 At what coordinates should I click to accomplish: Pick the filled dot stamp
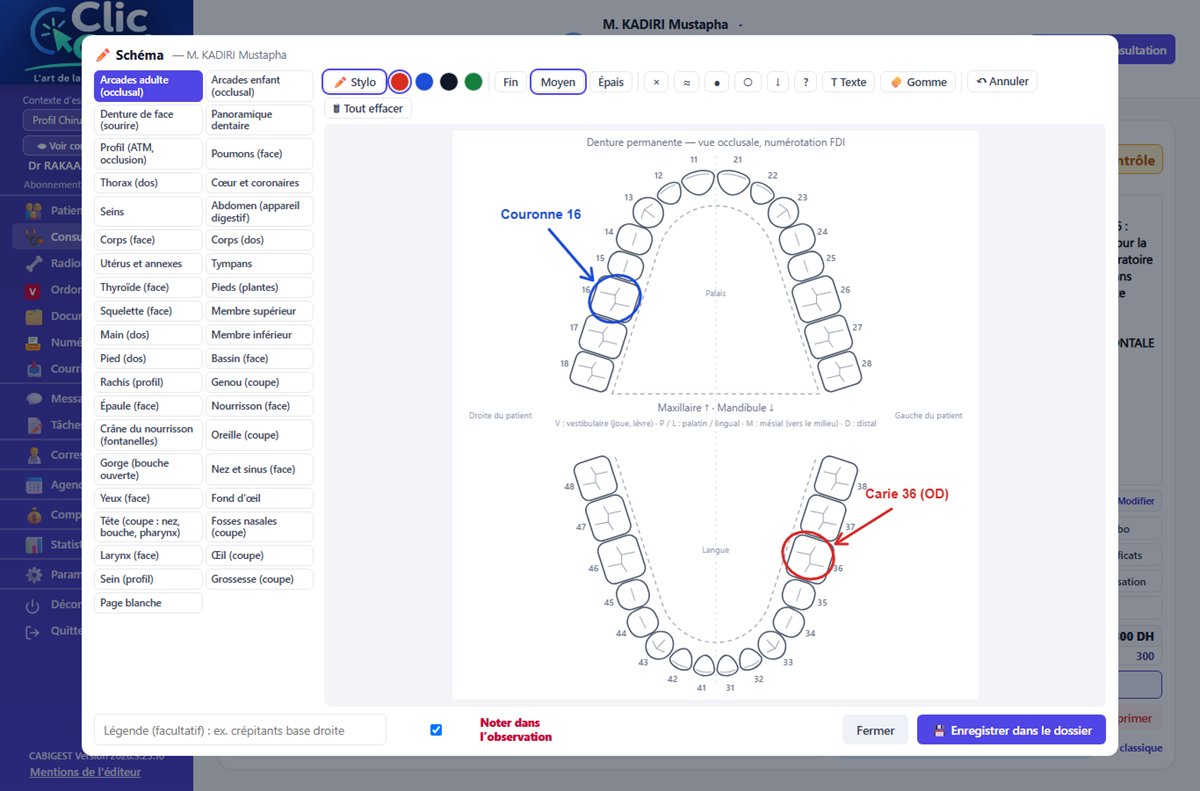[717, 82]
